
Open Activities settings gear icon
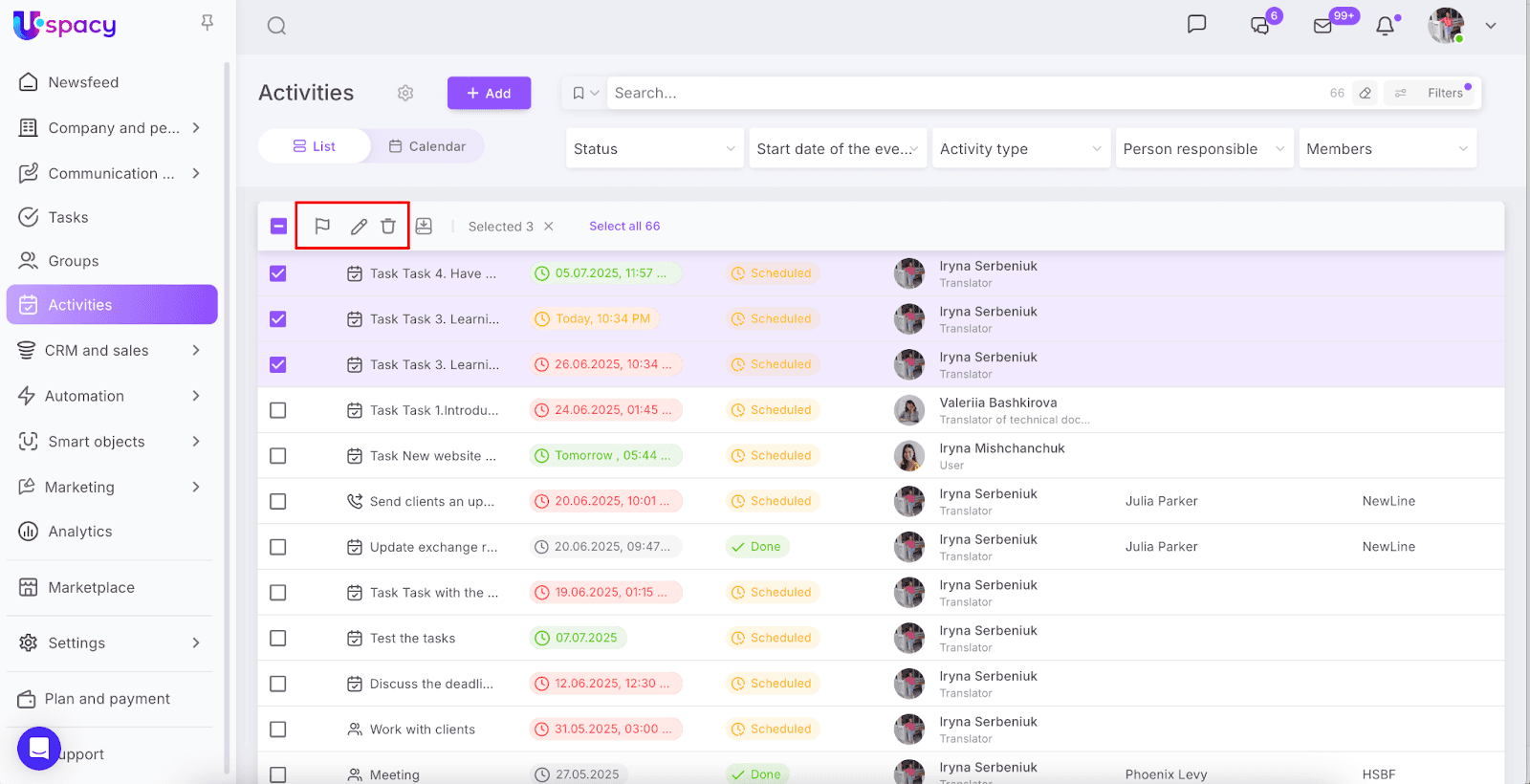(405, 93)
